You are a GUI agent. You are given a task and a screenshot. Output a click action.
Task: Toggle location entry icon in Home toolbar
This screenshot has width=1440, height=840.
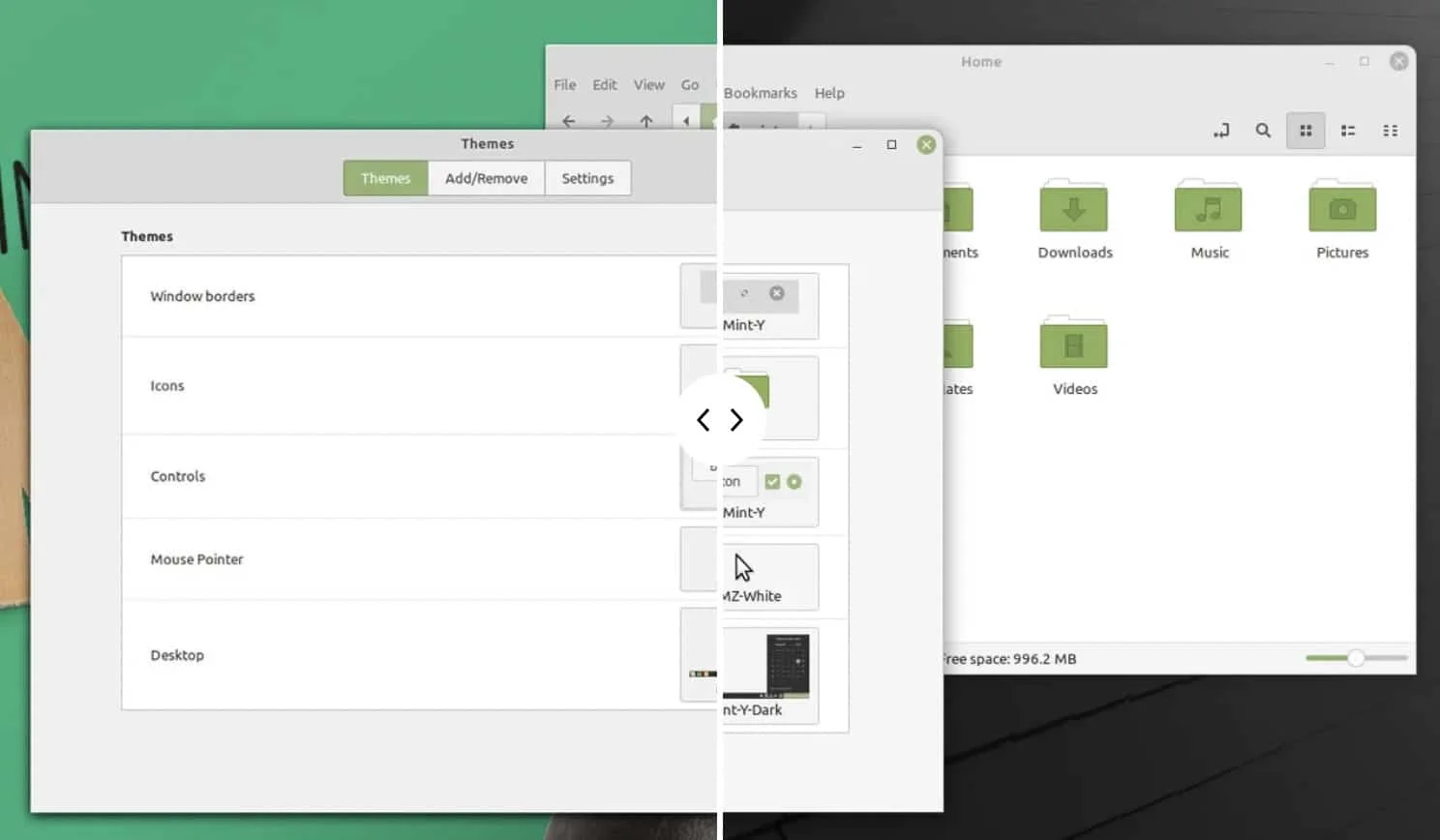click(1221, 131)
